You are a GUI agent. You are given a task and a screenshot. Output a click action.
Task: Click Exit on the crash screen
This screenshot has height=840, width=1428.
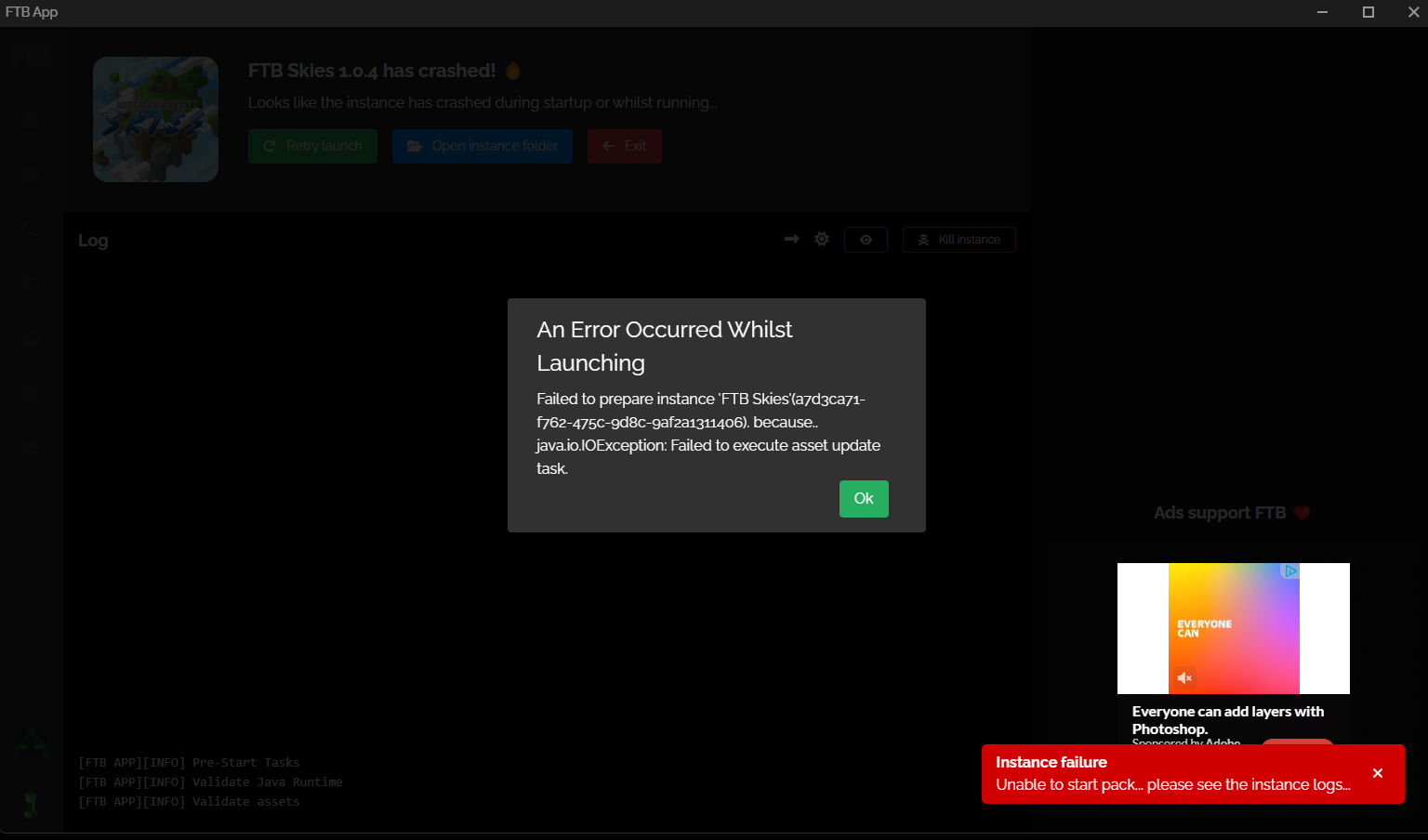coord(624,146)
